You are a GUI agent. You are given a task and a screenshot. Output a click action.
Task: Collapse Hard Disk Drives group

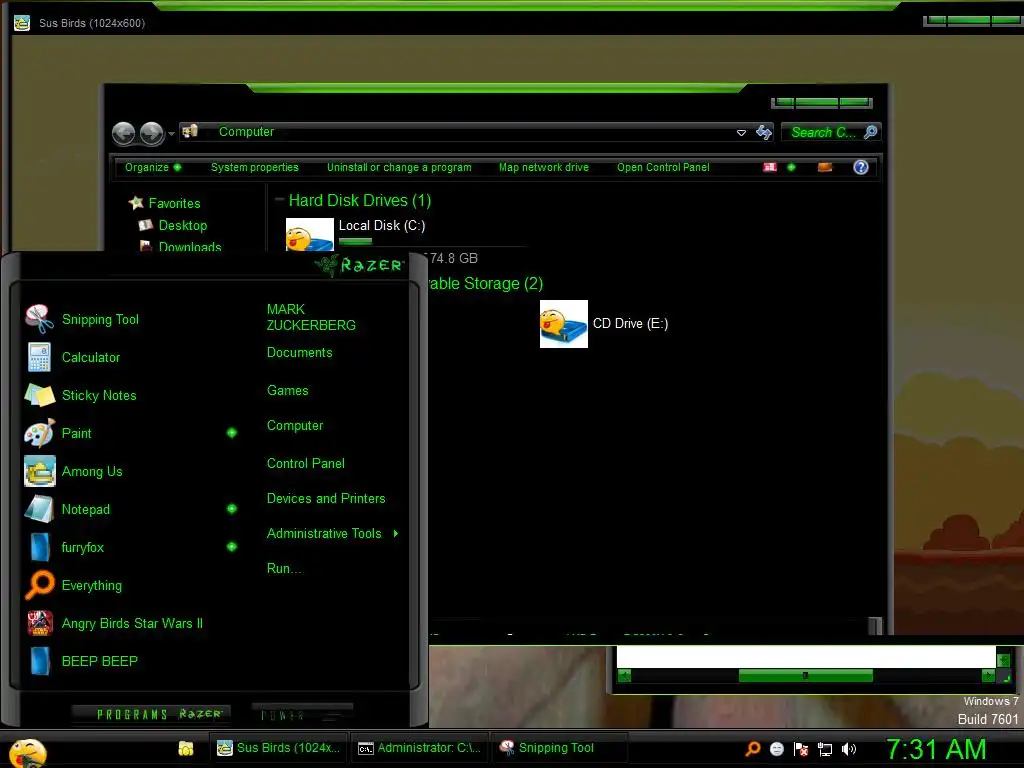(279, 199)
